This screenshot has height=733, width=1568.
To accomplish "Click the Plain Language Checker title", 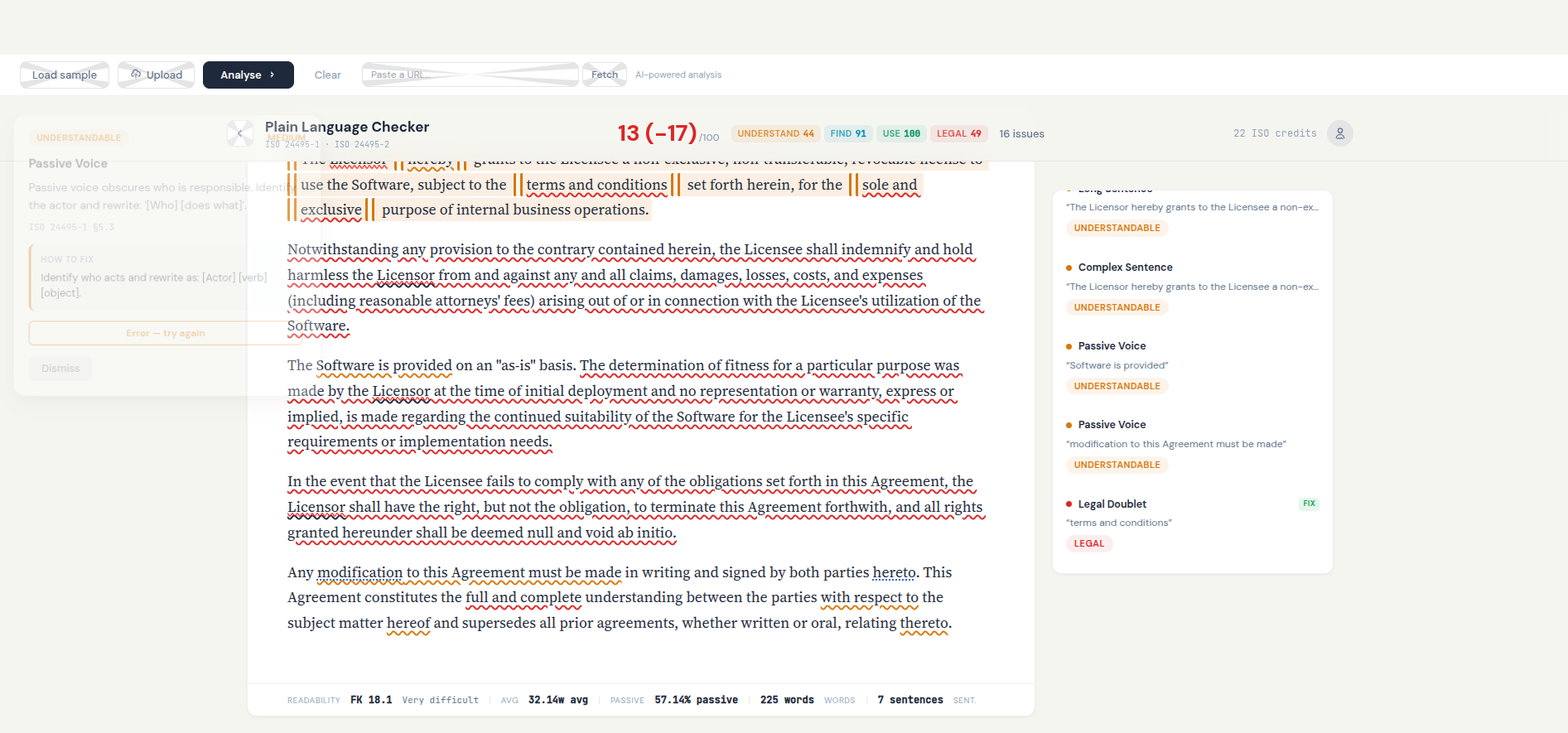I will pos(347,127).
